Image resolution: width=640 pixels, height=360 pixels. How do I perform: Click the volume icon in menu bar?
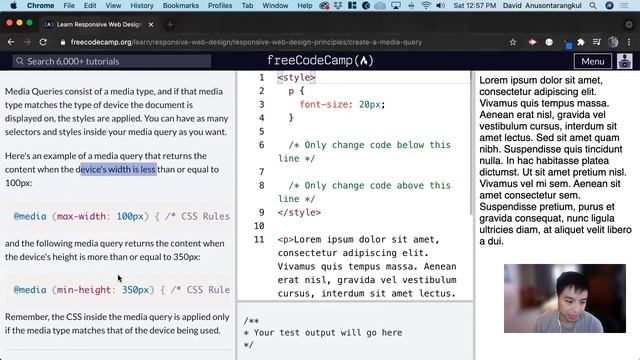click(x=440, y=6)
